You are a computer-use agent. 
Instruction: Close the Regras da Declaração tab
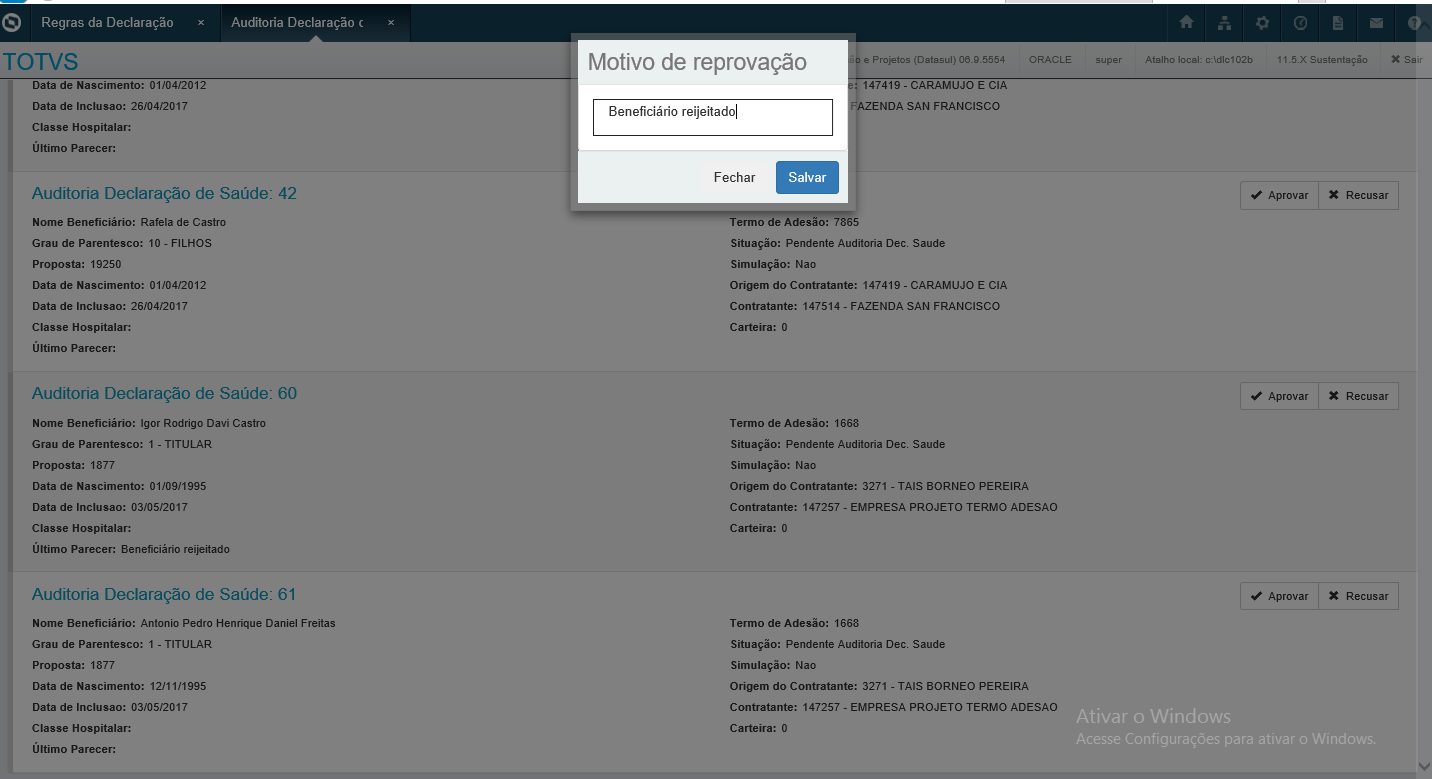201,22
